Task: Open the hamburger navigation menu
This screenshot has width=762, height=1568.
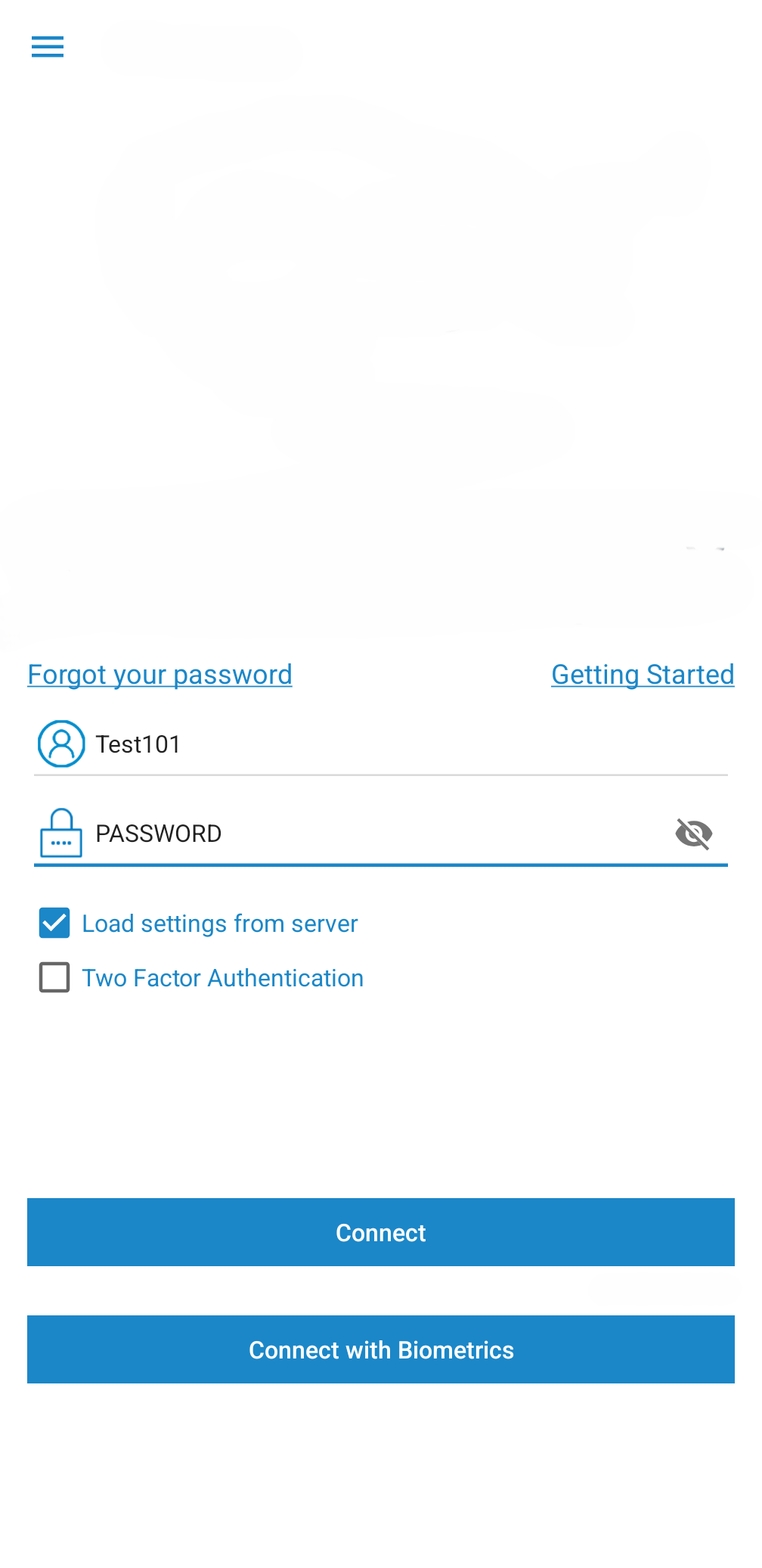Action: point(48,47)
